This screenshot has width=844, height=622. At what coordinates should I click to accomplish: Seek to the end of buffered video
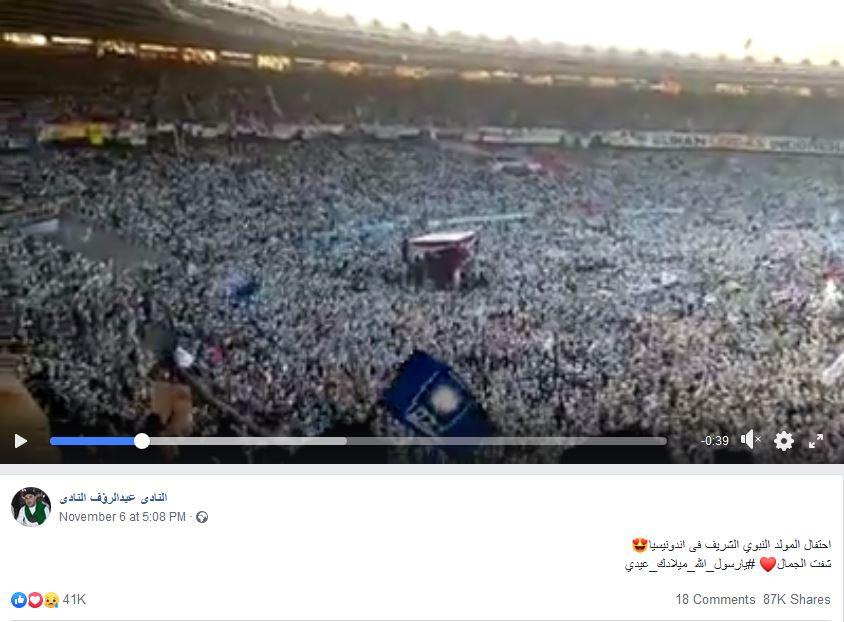pyautogui.click(x=346, y=441)
